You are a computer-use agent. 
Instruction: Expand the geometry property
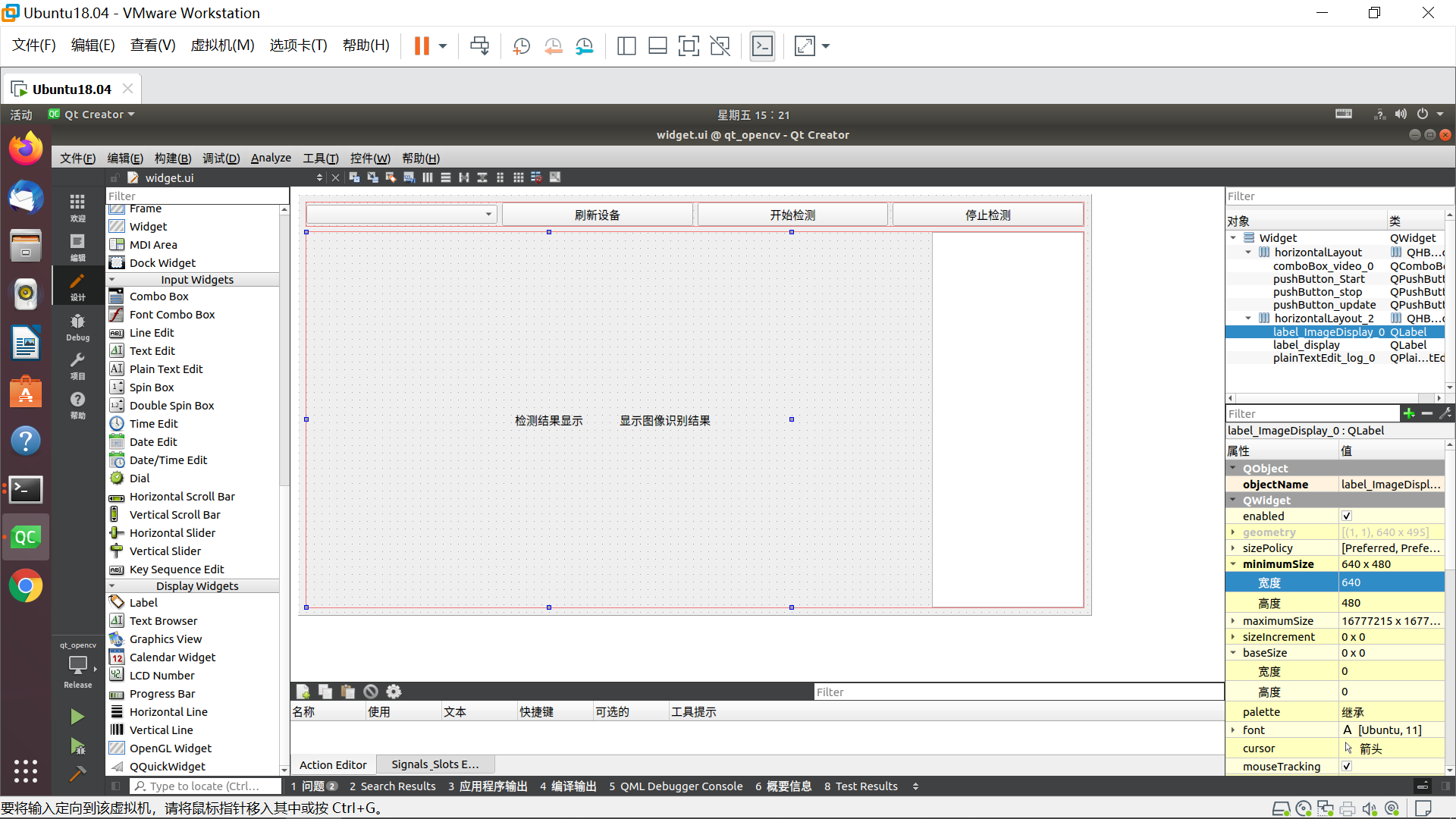pyautogui.click(x=1235, y=532)
